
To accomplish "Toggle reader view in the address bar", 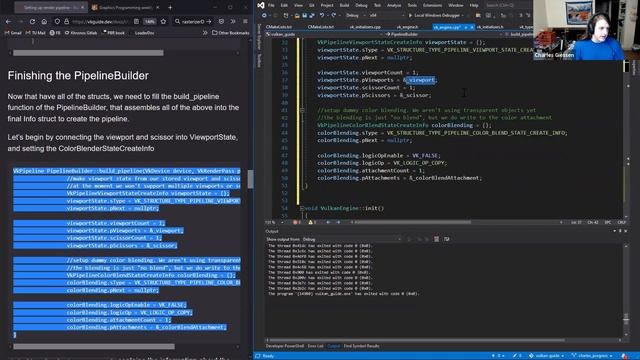I will (x=136, y=21).
